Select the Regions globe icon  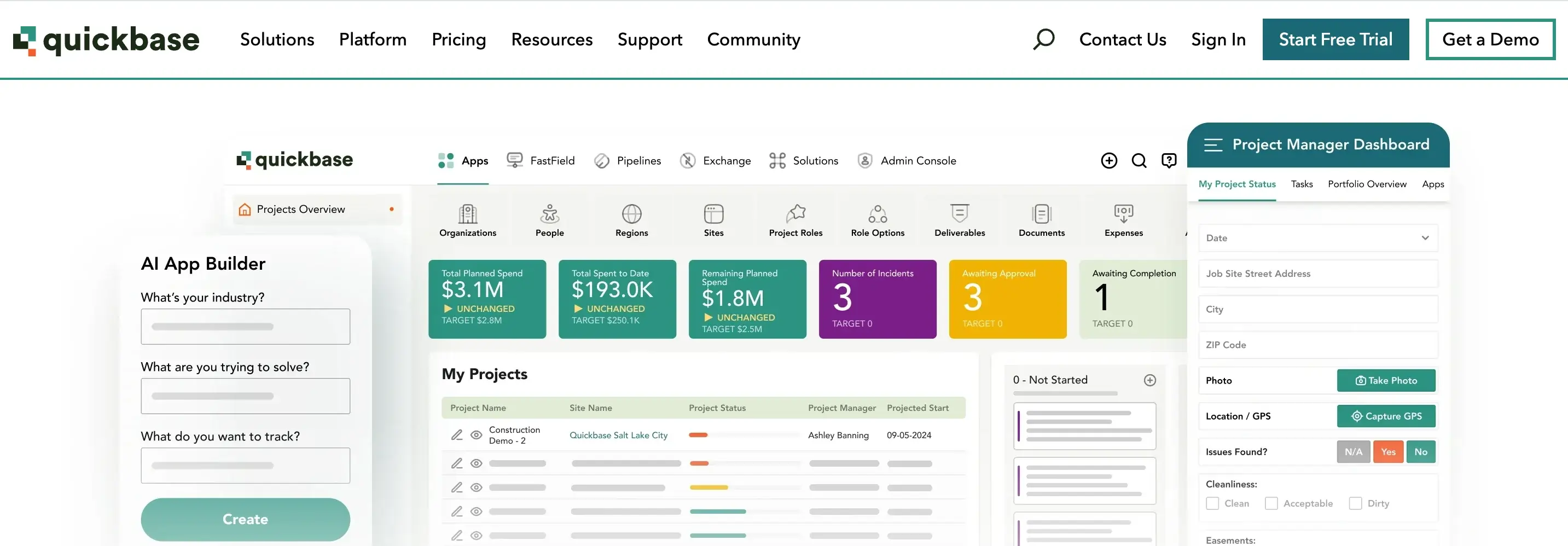point(631,214)
